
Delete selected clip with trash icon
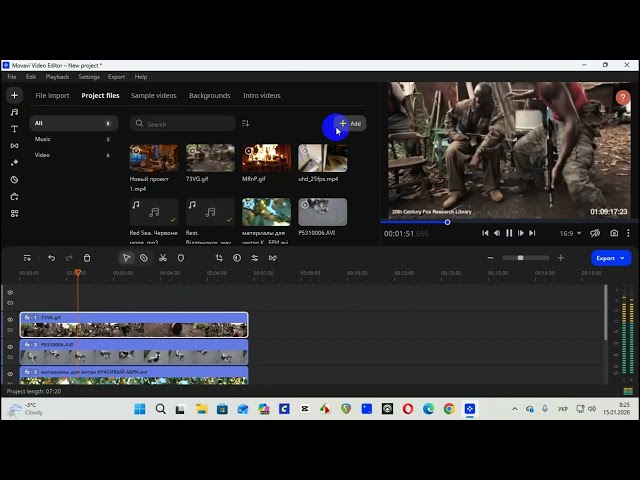pyautogui.click(x=87, y=258)
